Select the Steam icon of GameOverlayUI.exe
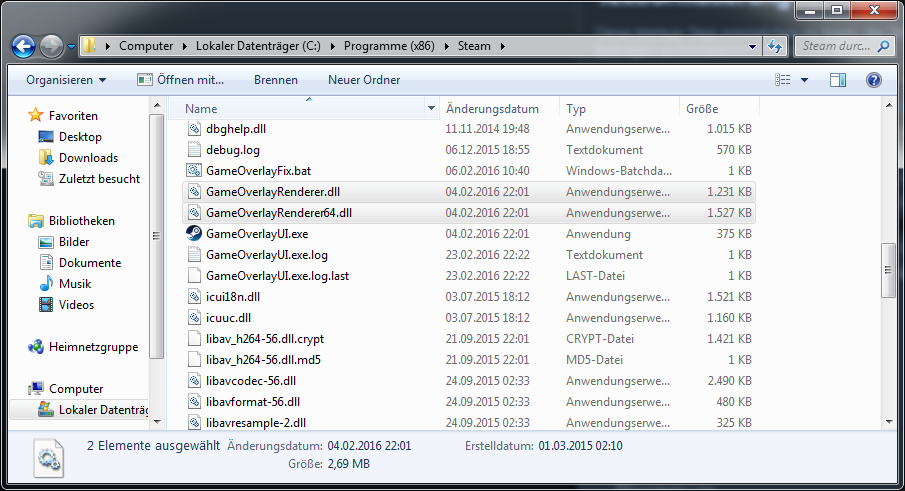Image resolution: width=905 pixels, height=491 pixels. pos(194,234)
